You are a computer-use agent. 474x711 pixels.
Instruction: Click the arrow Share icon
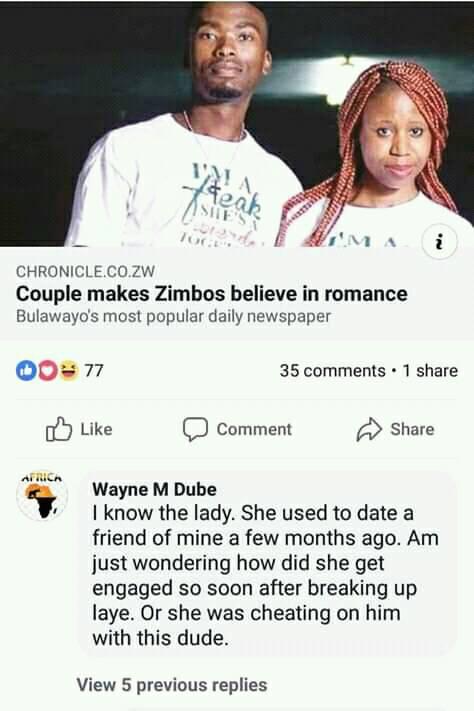[x=369, y=429]
